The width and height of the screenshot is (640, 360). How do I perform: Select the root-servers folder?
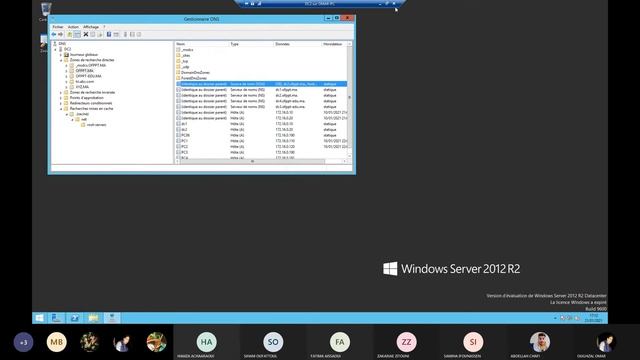[93, 125]
